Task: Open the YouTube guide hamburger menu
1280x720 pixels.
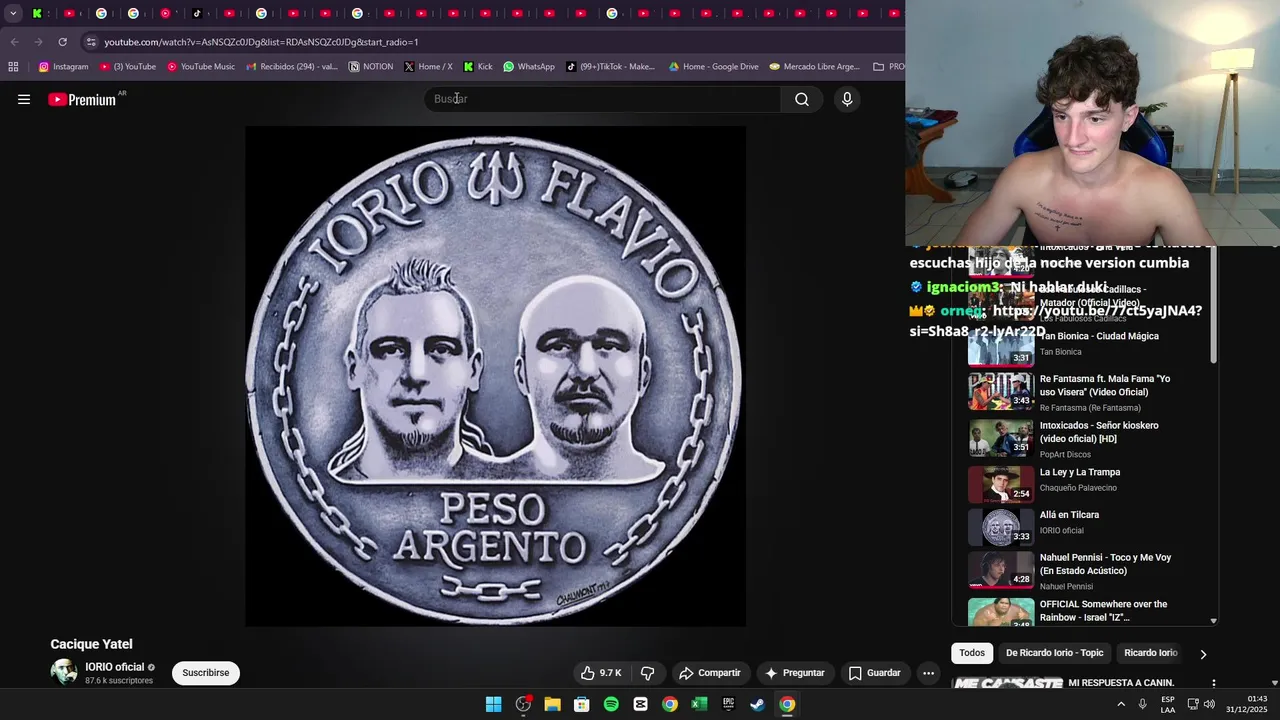Action: [x=24, y=99]
